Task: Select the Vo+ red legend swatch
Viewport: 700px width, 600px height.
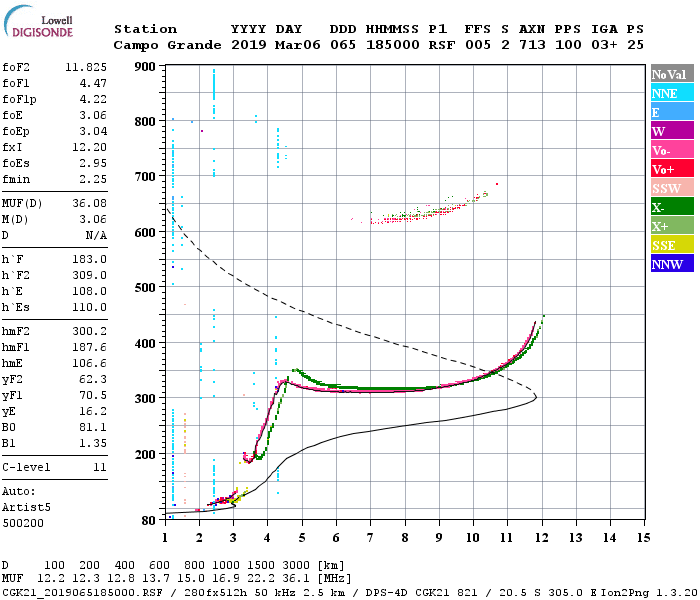Action: click(x=672, y=169)
